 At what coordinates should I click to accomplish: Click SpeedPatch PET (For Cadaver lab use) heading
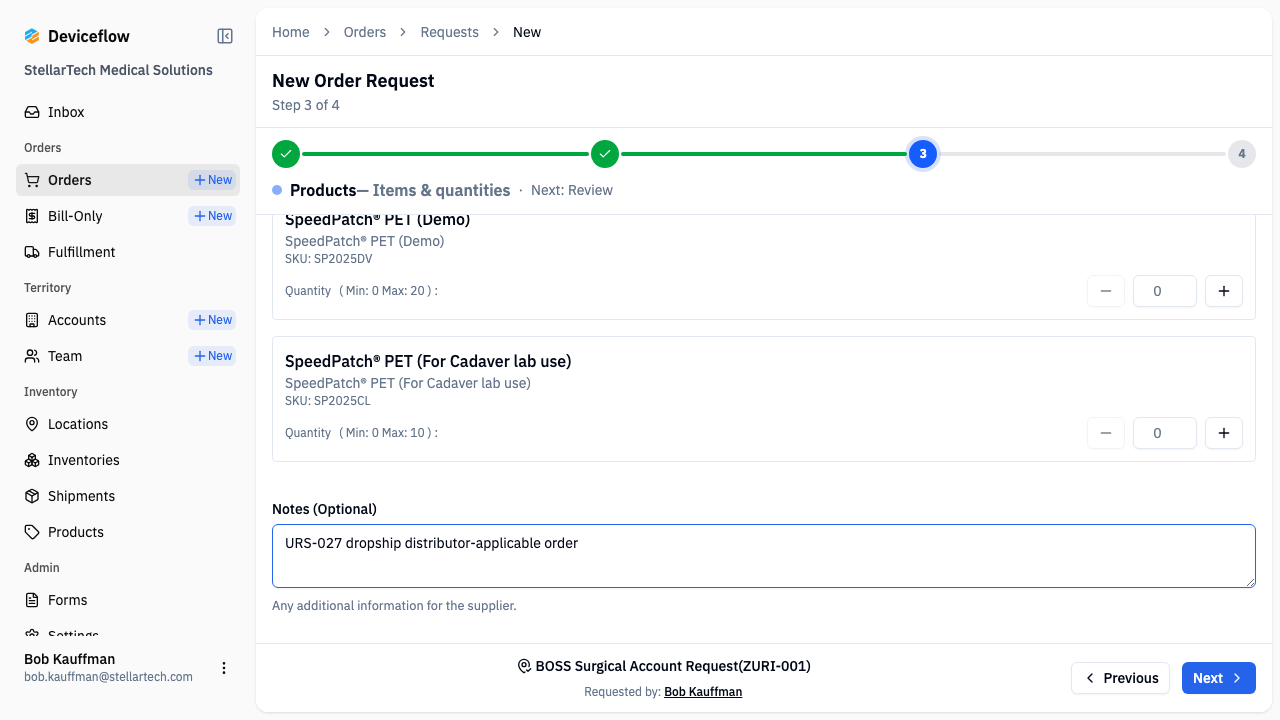(x=428, y=361)
